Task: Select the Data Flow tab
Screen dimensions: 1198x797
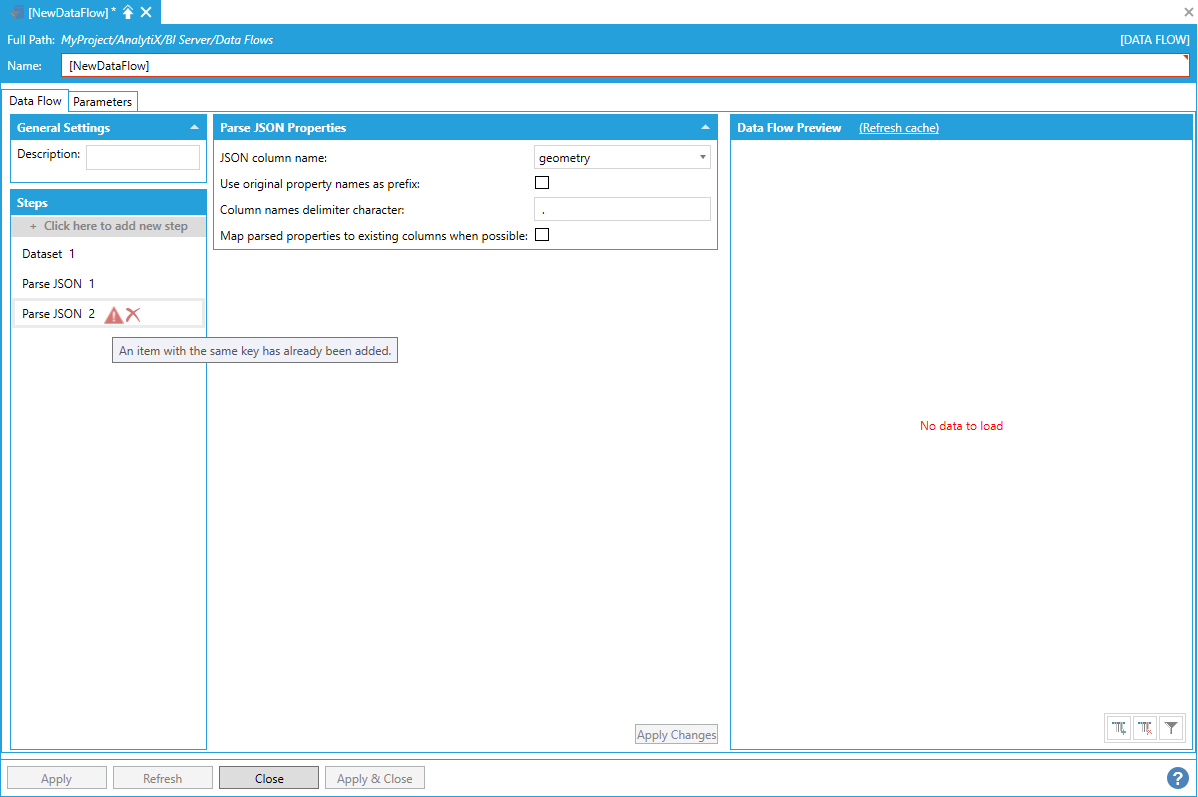Action: click(x=35, y=101)
